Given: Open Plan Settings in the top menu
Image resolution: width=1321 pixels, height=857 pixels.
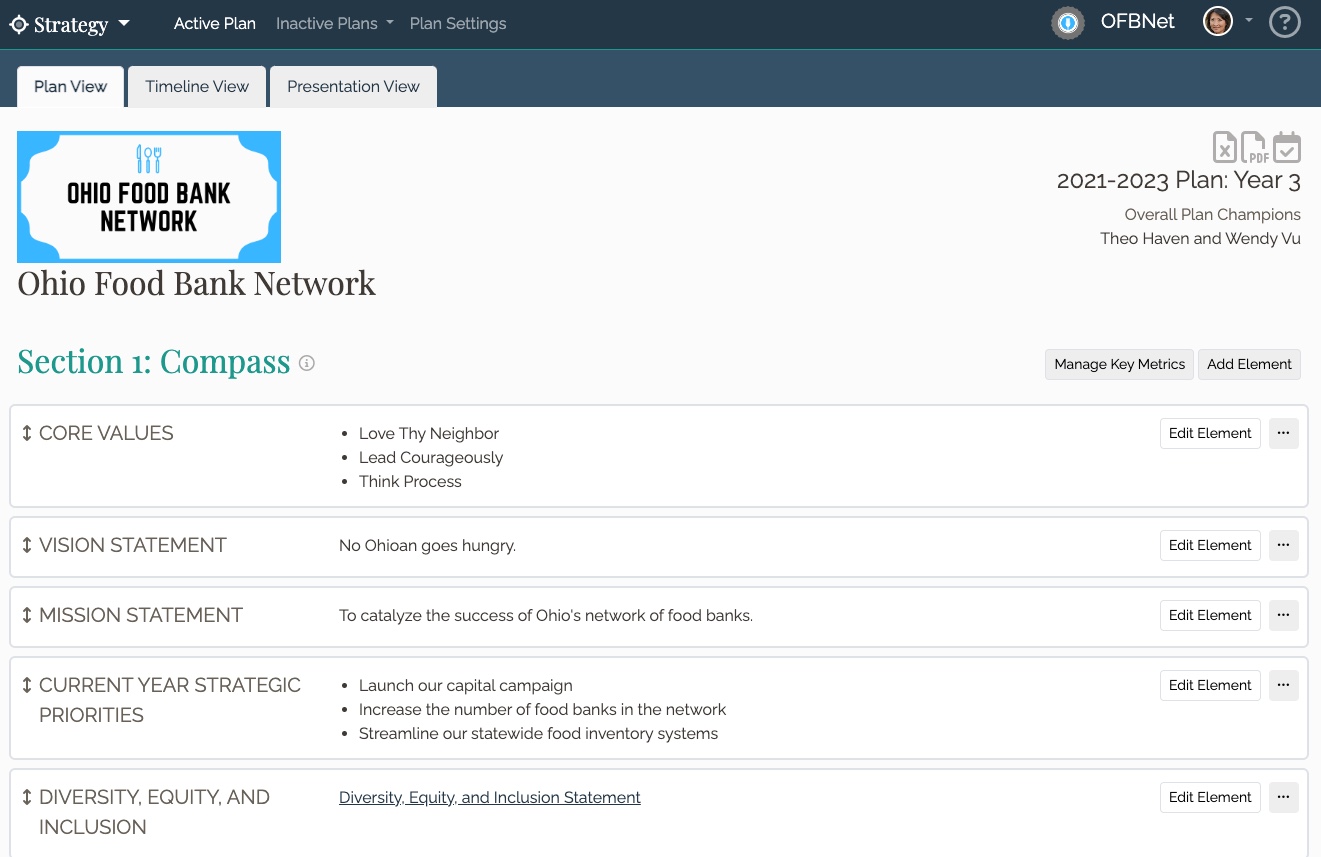Looking at the screenshot, I should (458, 23).
